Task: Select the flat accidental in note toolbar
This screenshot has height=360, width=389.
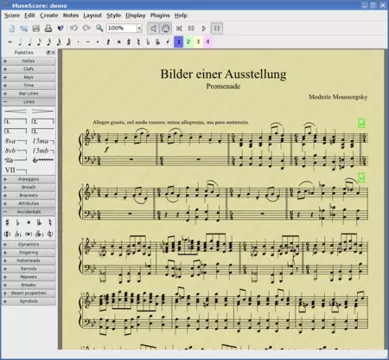Action: (149, 42)
